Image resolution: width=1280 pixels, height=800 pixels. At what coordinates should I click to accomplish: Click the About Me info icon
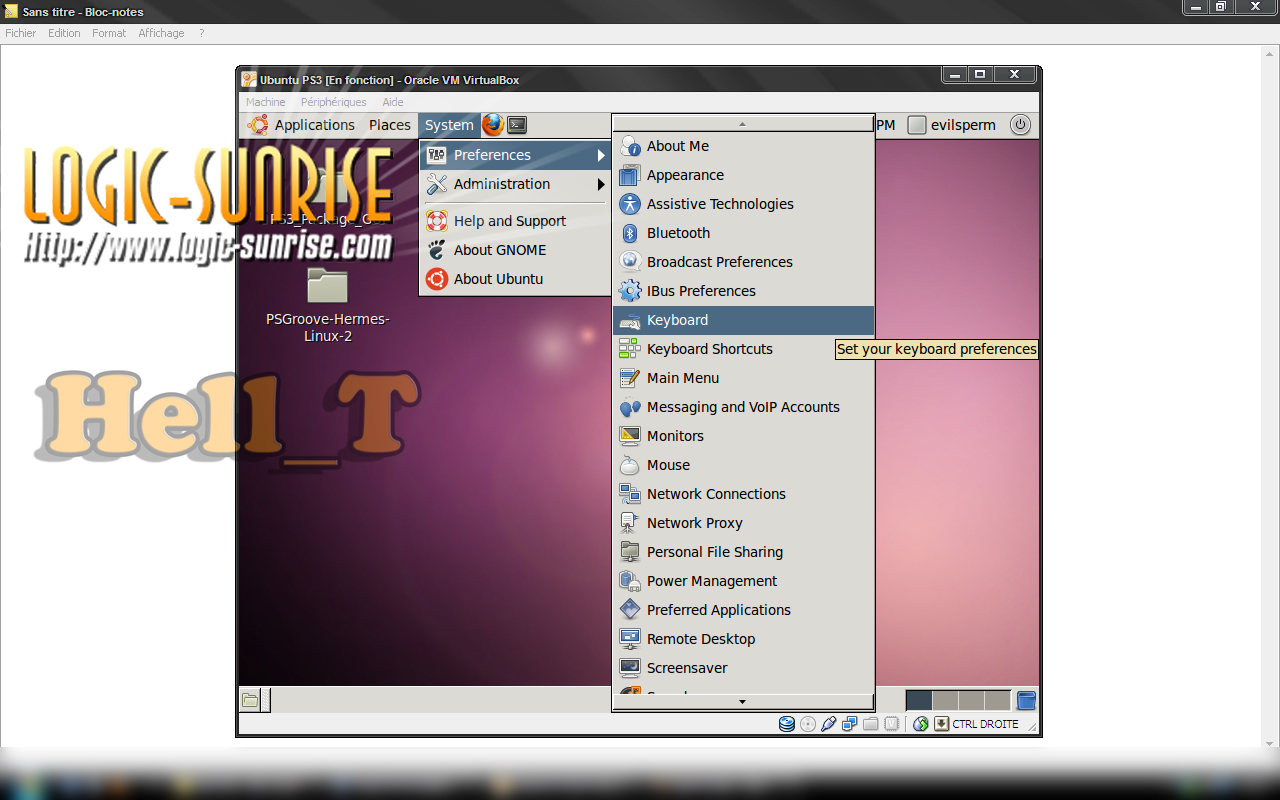coord(630,146)
